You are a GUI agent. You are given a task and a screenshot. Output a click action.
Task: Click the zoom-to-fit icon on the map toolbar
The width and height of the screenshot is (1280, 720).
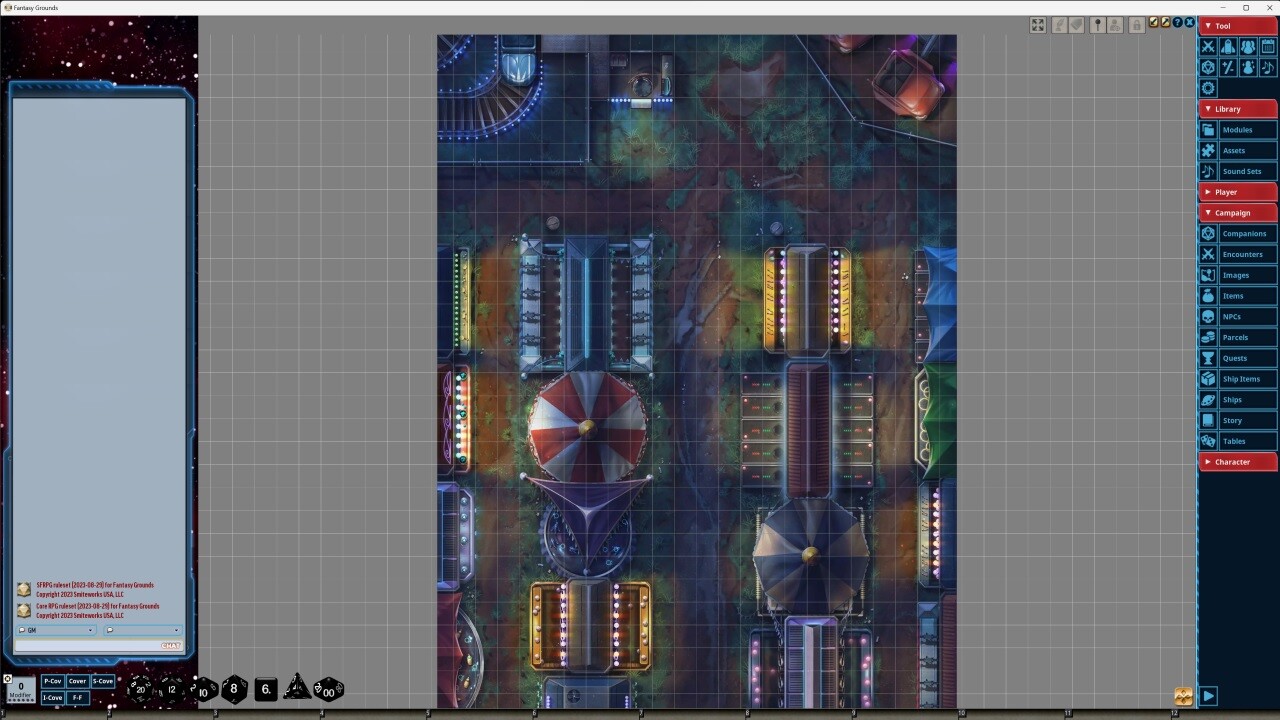pyautogui.click(x=1037, y=25)
